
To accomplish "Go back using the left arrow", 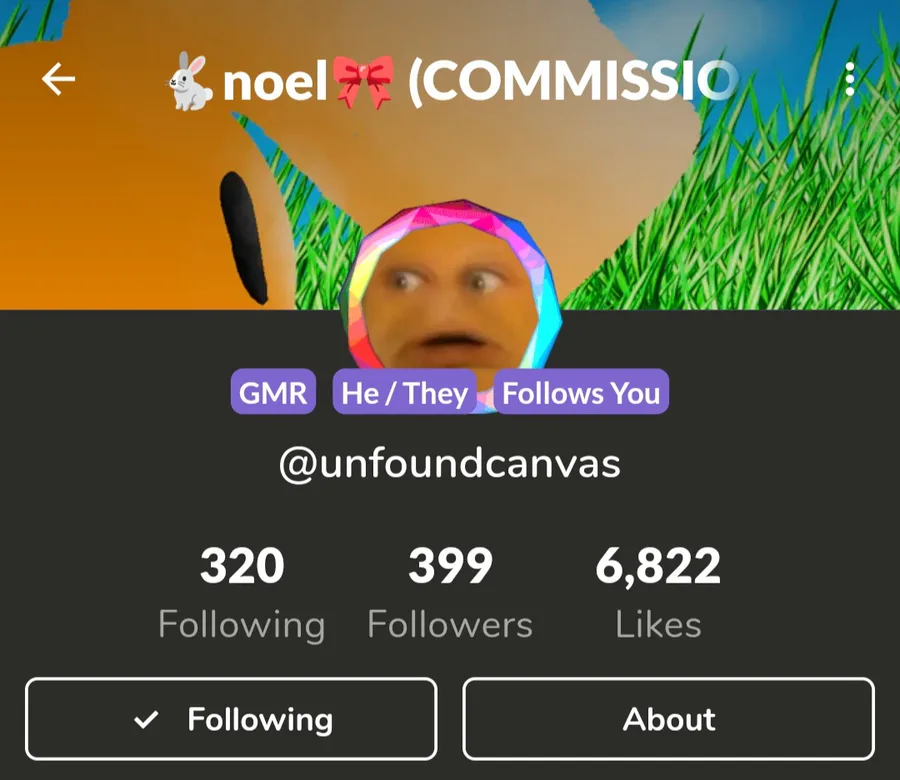I will point(58,79).
